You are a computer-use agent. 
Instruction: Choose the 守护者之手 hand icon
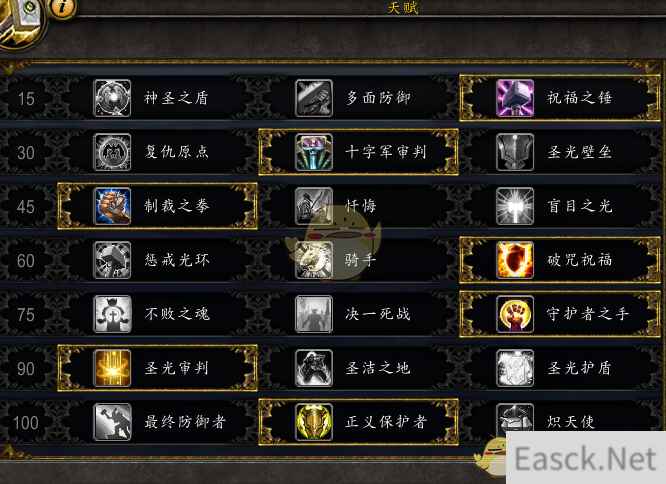coord(515,314)
